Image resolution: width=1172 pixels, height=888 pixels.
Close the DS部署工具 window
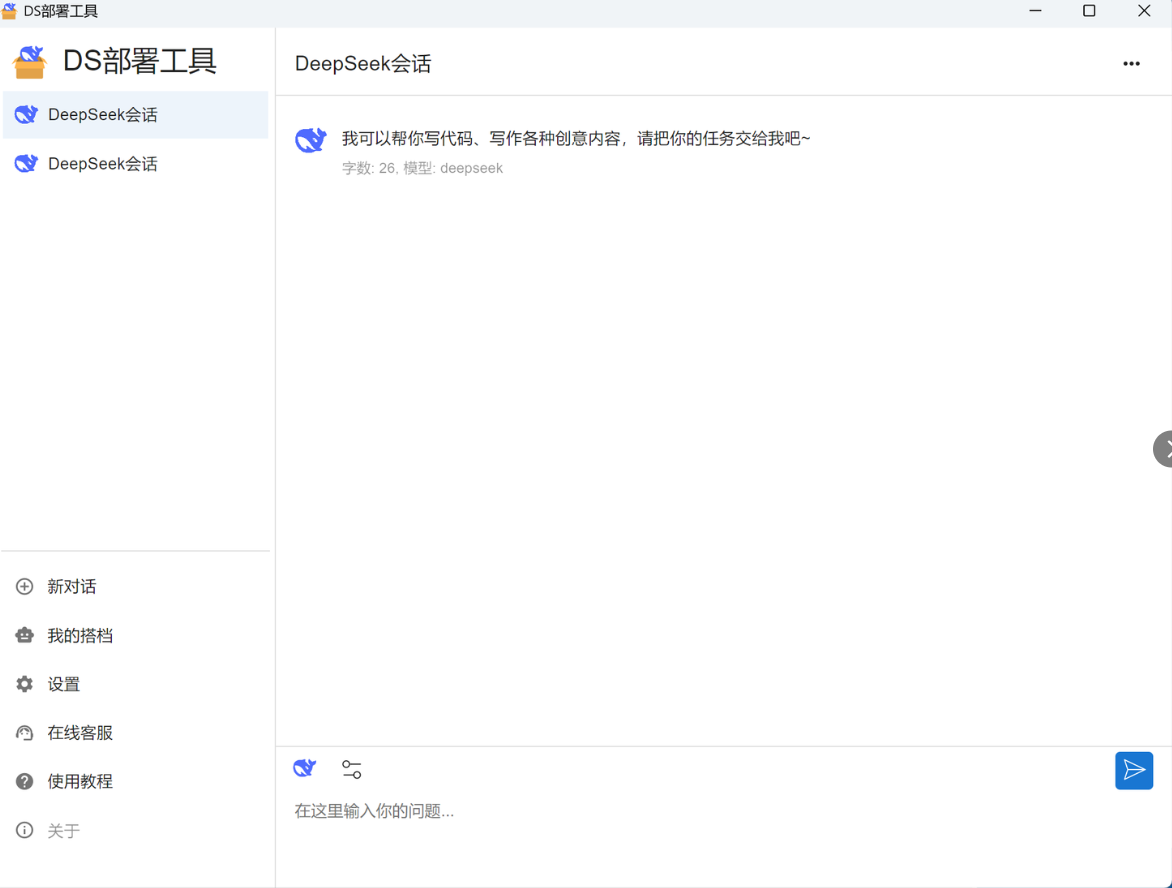point(1144,11)
